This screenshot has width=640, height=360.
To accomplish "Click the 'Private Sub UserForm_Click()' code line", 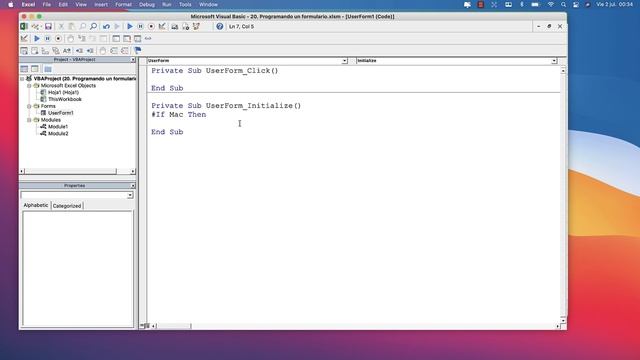I will click(x=215, y=71).
